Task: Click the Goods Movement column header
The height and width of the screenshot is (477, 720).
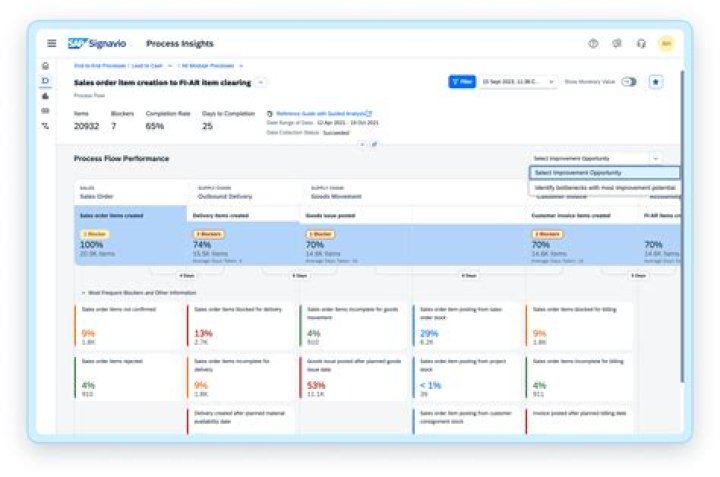Action: 336,196
